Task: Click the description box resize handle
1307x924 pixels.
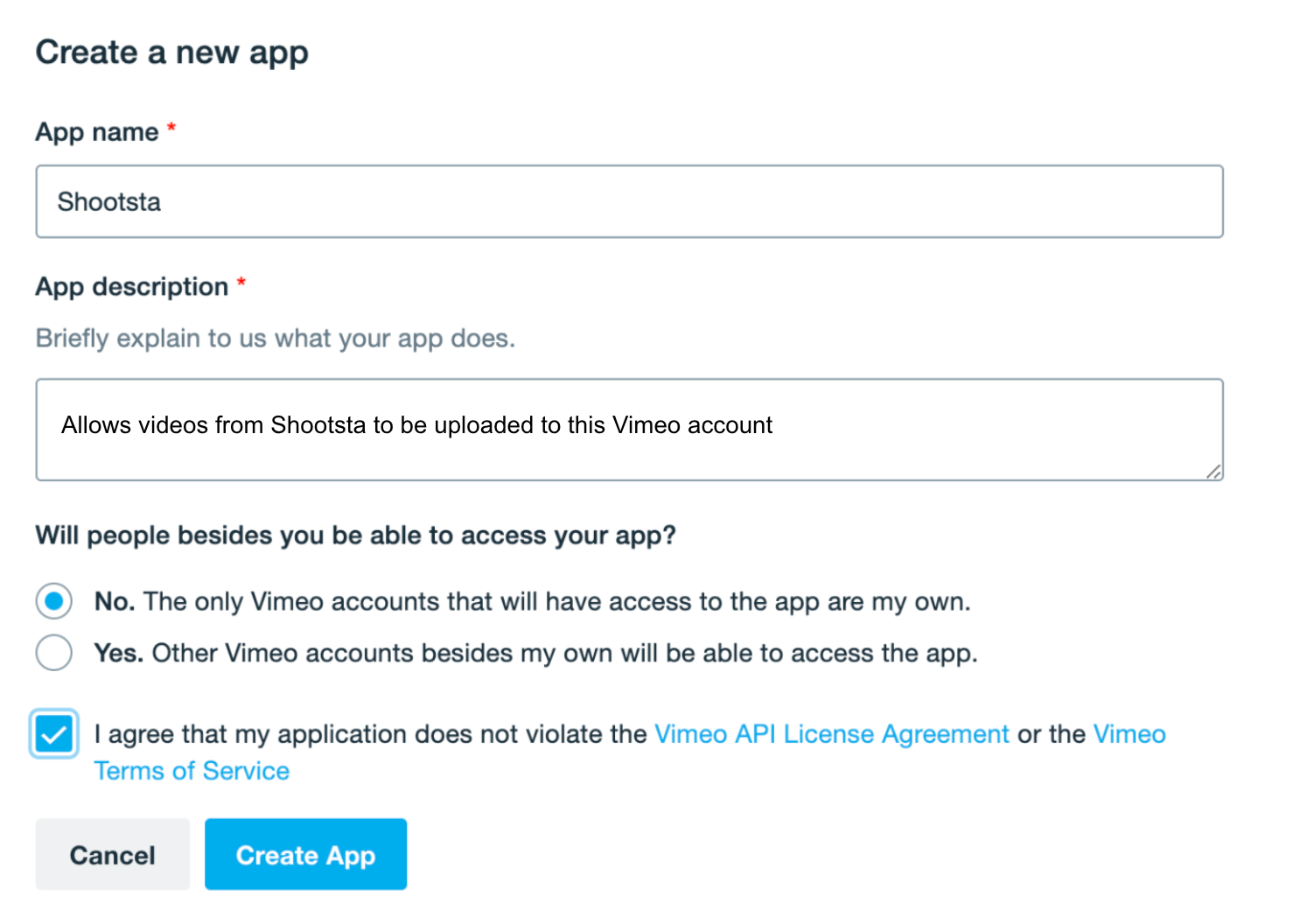Action: pos(1213,472)
